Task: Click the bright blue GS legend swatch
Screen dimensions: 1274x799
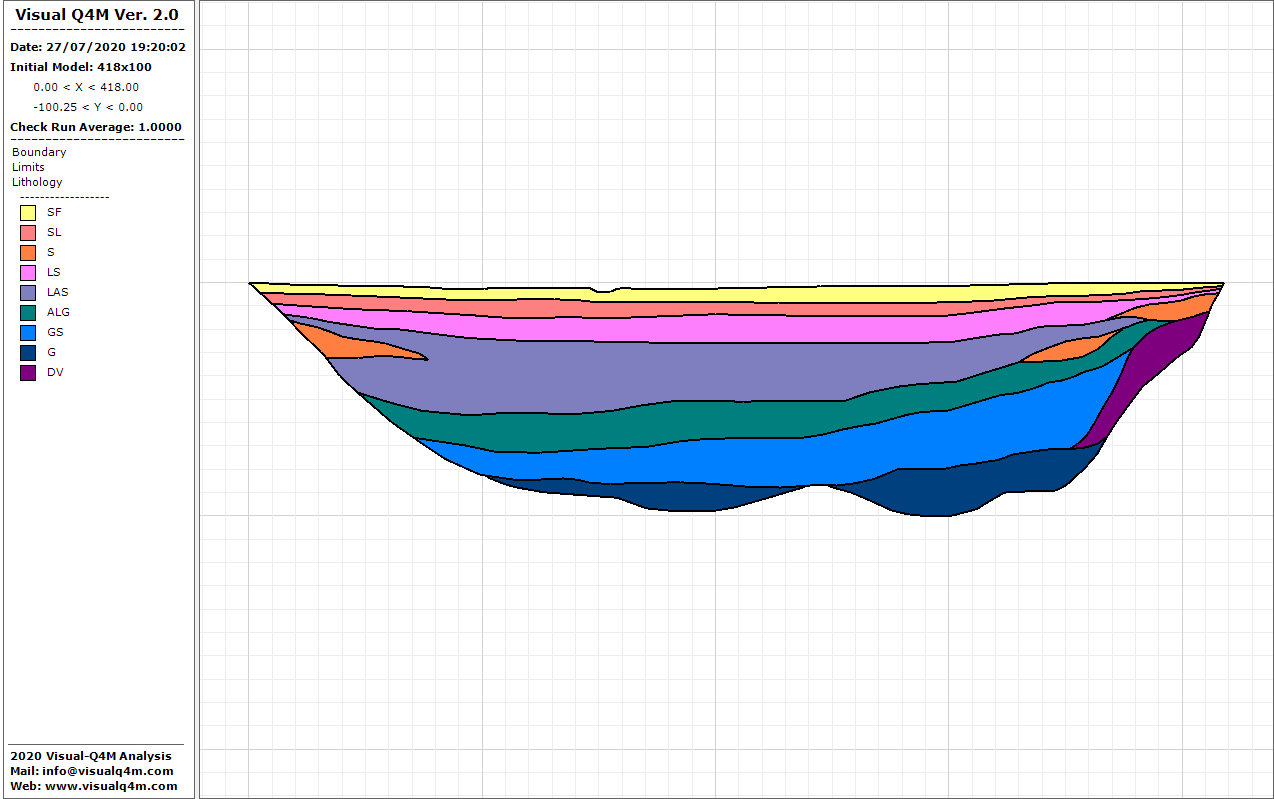Action: 28,332
